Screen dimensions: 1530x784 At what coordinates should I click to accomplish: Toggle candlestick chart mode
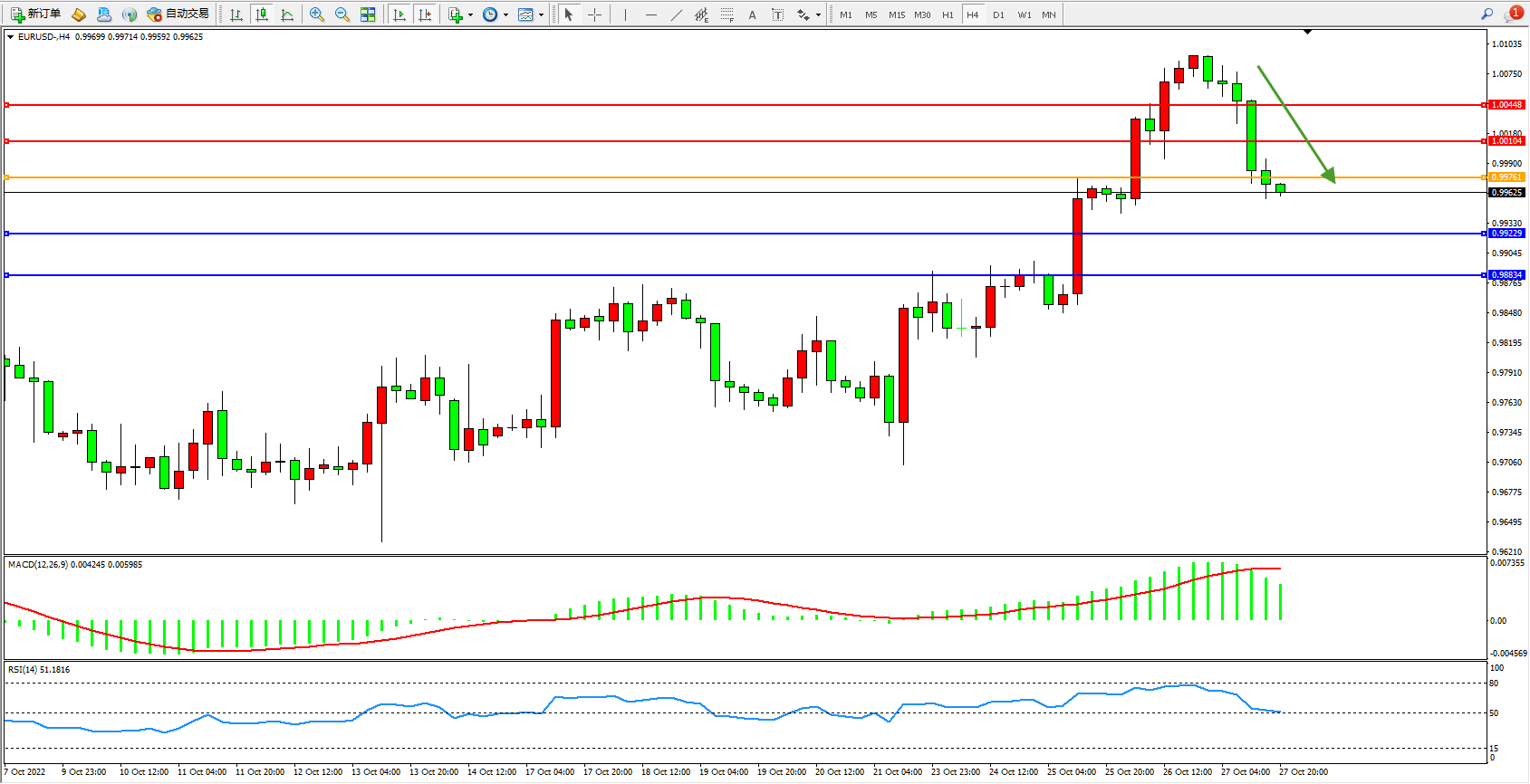click(262, 14)
